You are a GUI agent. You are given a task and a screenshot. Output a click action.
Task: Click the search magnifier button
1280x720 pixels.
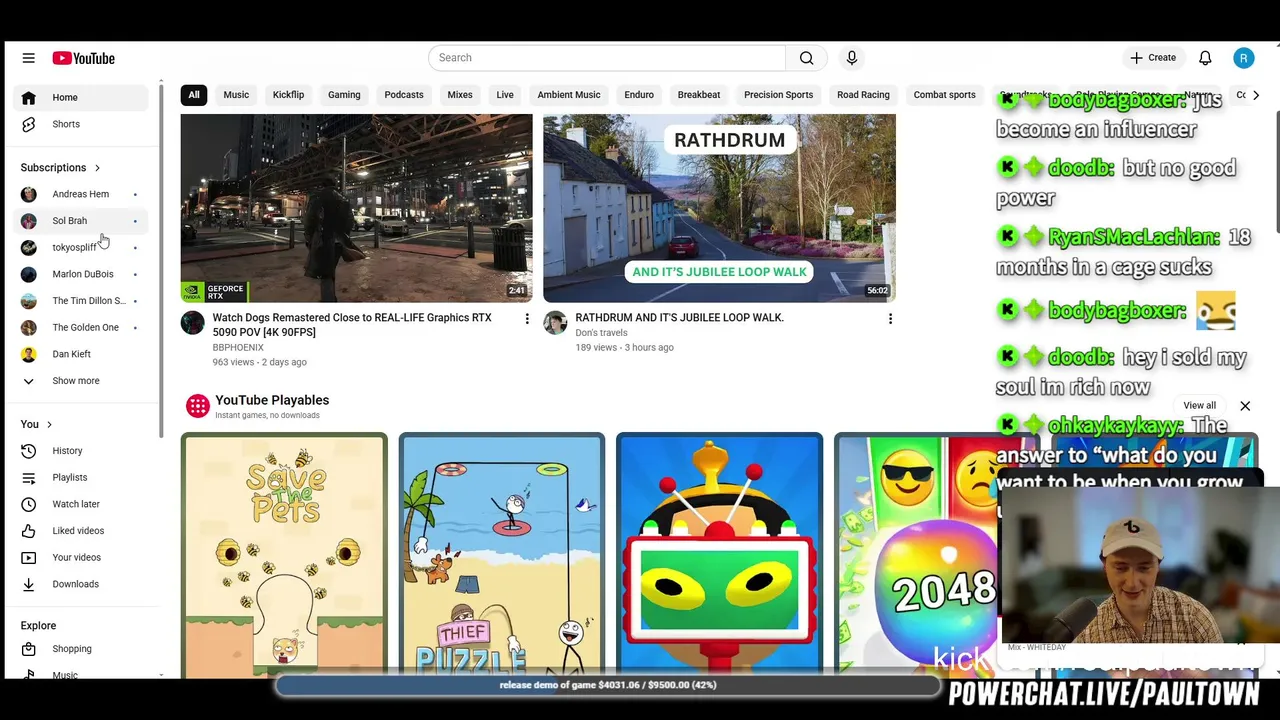tap(806, 58)
